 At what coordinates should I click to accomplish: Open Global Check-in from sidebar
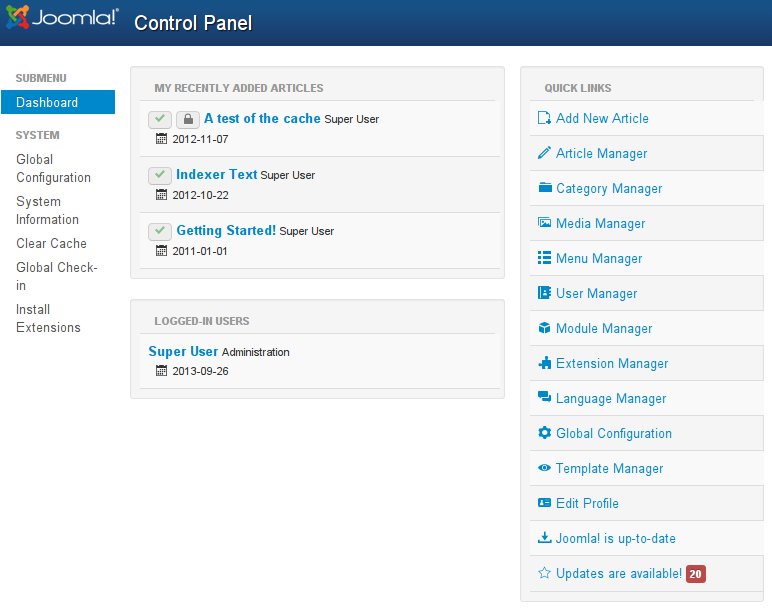[x=57, y=276]
